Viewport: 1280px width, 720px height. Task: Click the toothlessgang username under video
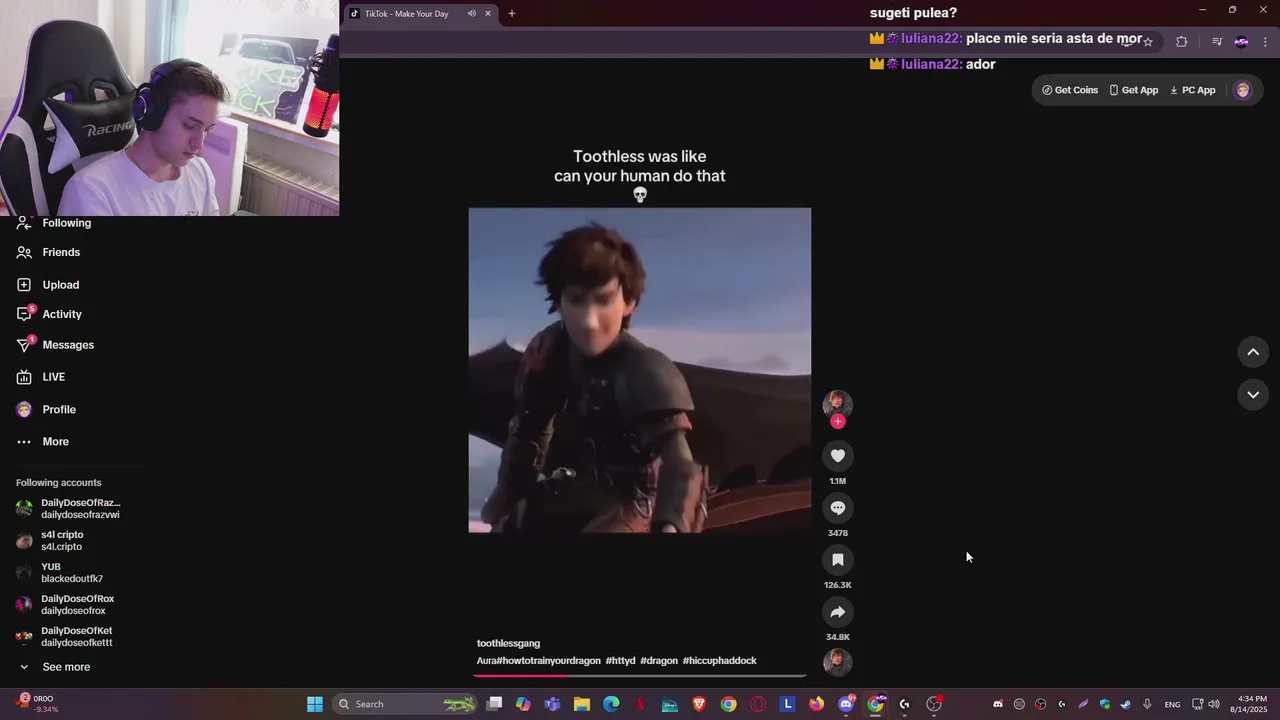[x=508, y=643]
